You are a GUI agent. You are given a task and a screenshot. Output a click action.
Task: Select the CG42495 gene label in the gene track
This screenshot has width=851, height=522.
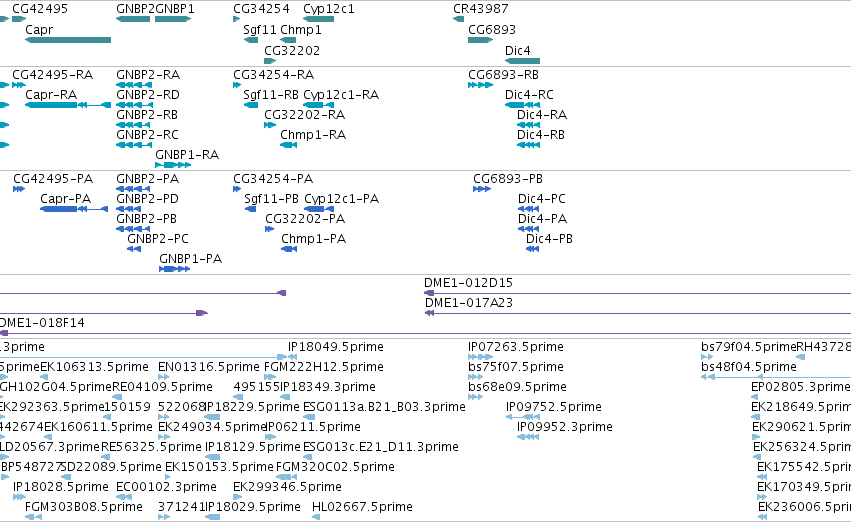click(40, 9)
